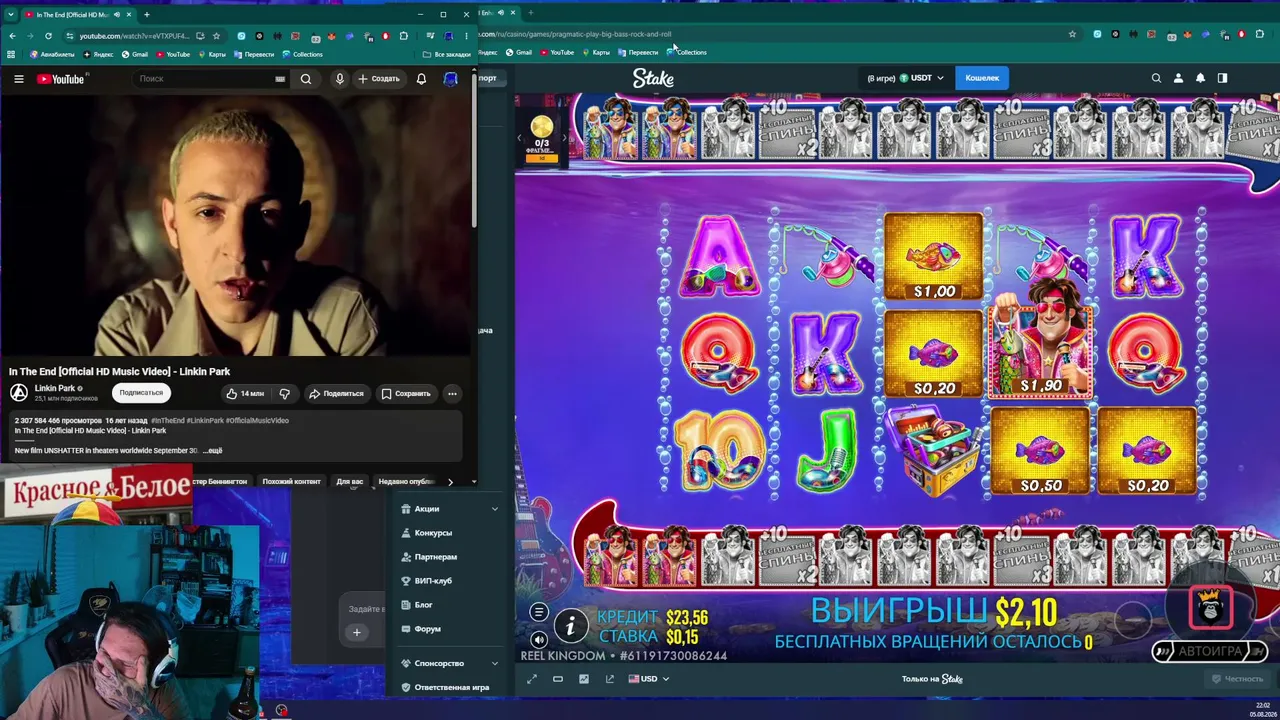1280x720 pixels.
Task: Select the Для вас chip
Action: (350, 482)
